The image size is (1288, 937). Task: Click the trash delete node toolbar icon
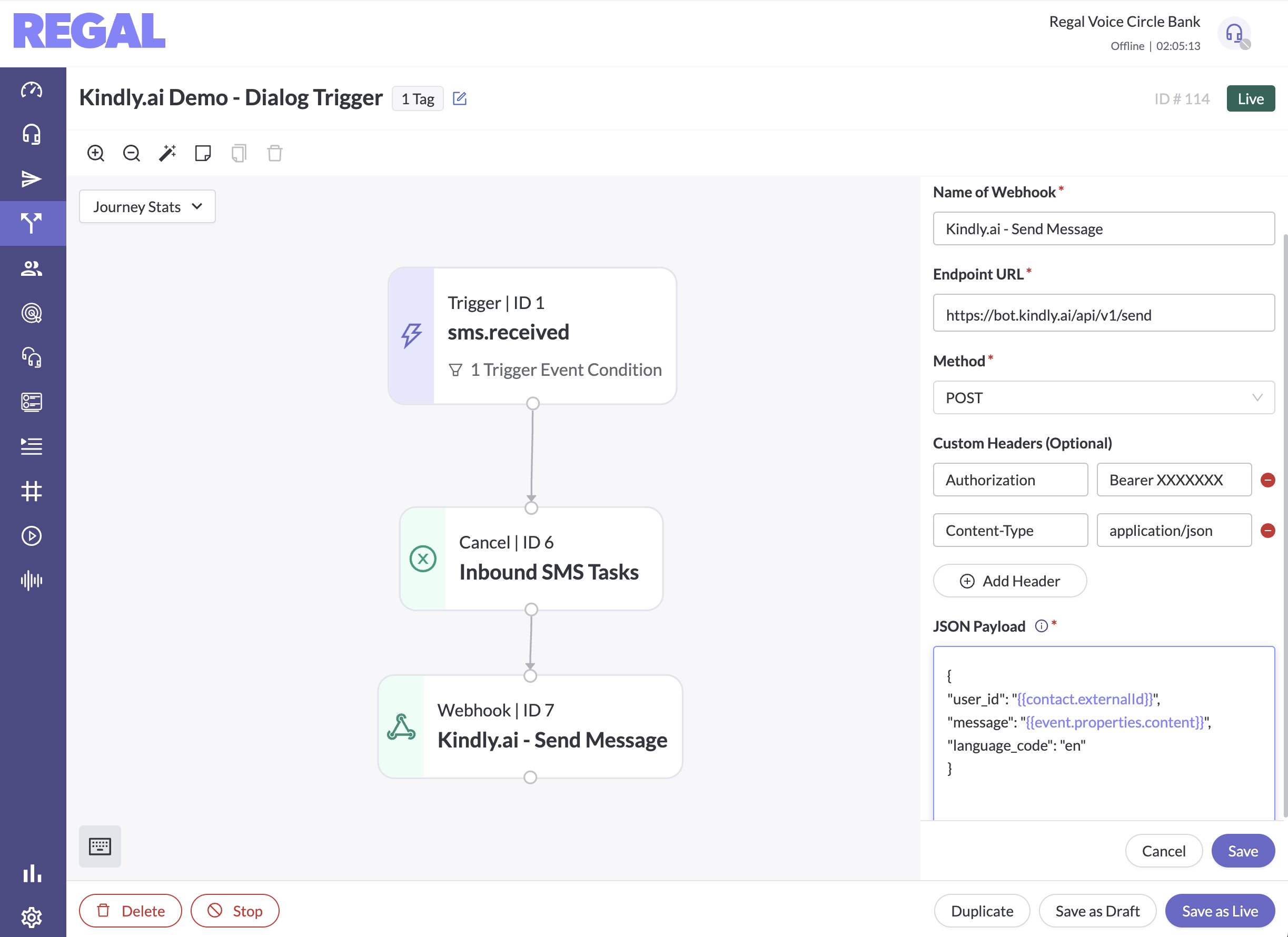pyautogui.click(x=275, y=153)
